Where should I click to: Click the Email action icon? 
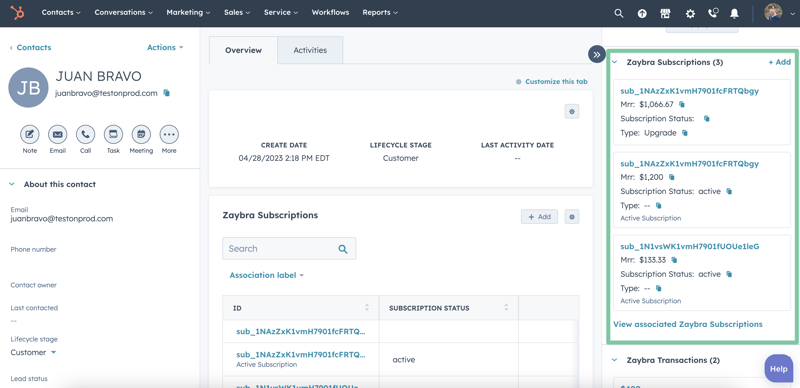pos(58,134)
